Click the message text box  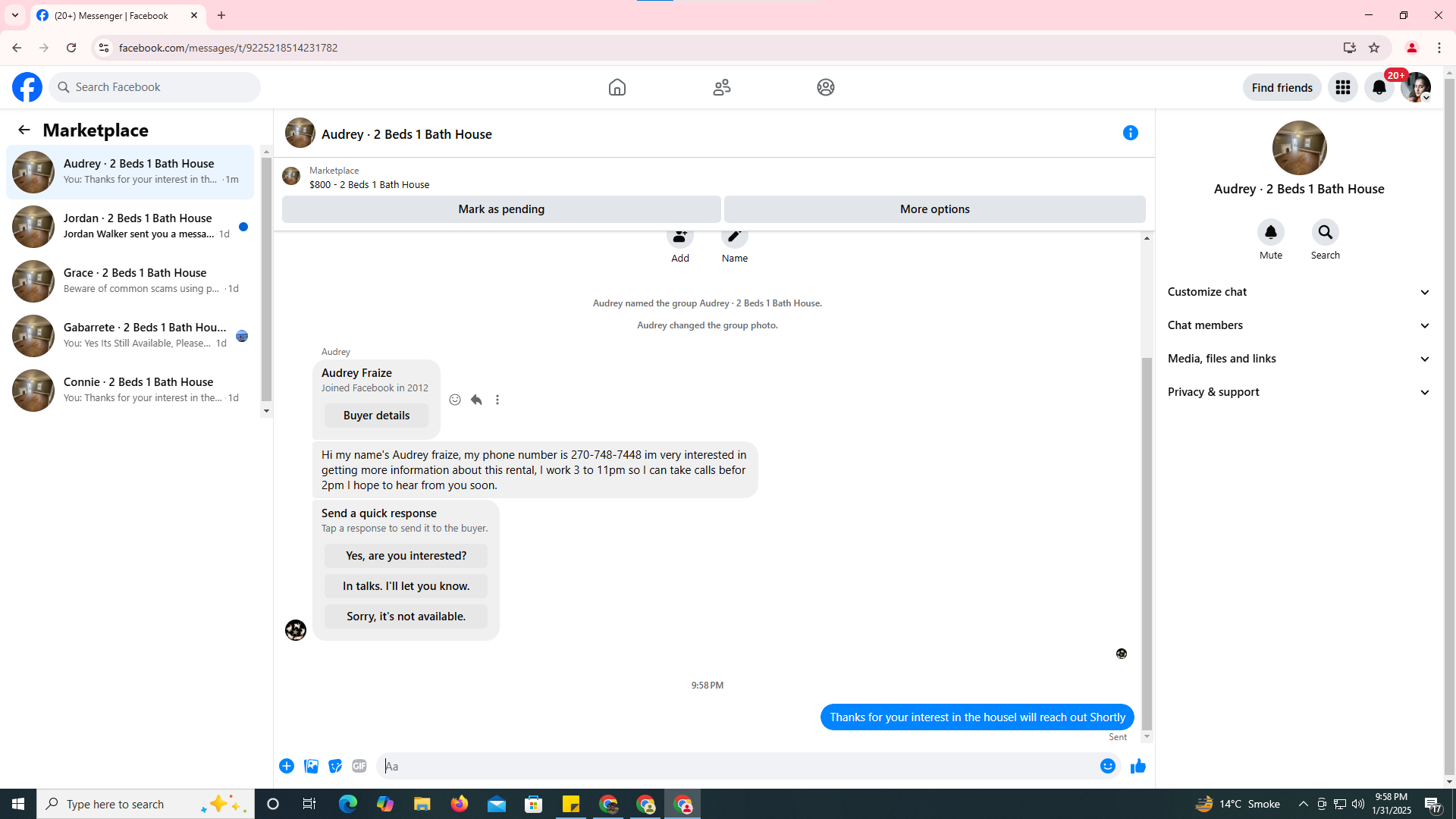[737, 766]
